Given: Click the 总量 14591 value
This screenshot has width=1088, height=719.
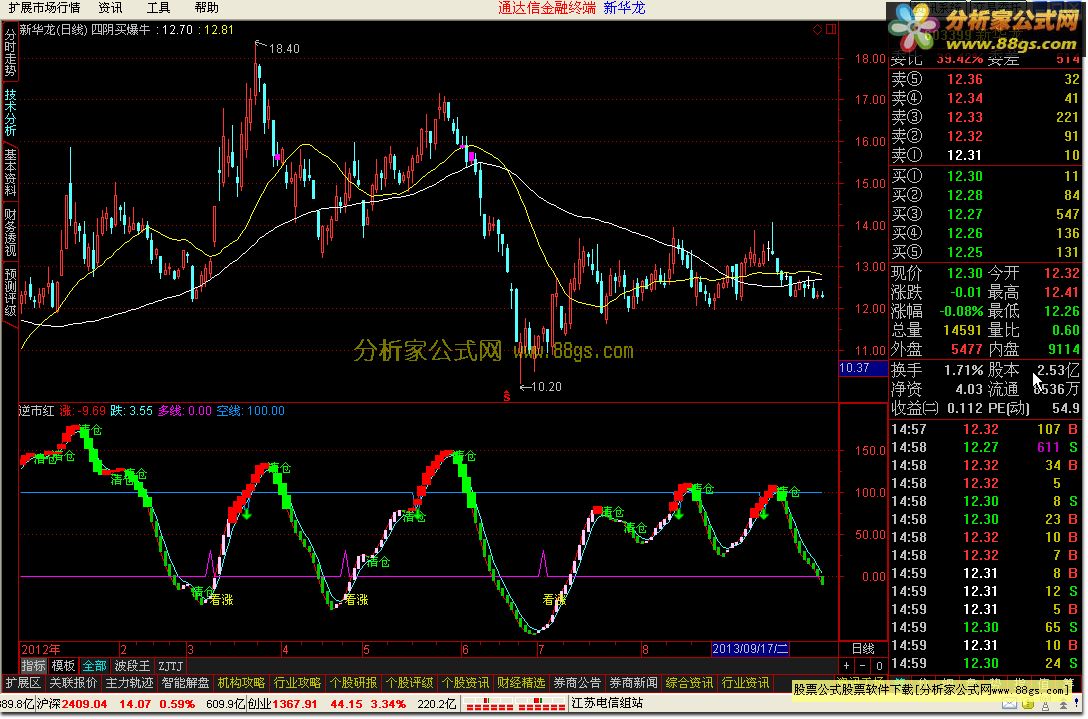Looking at the screenshot, I should point(962,331).
